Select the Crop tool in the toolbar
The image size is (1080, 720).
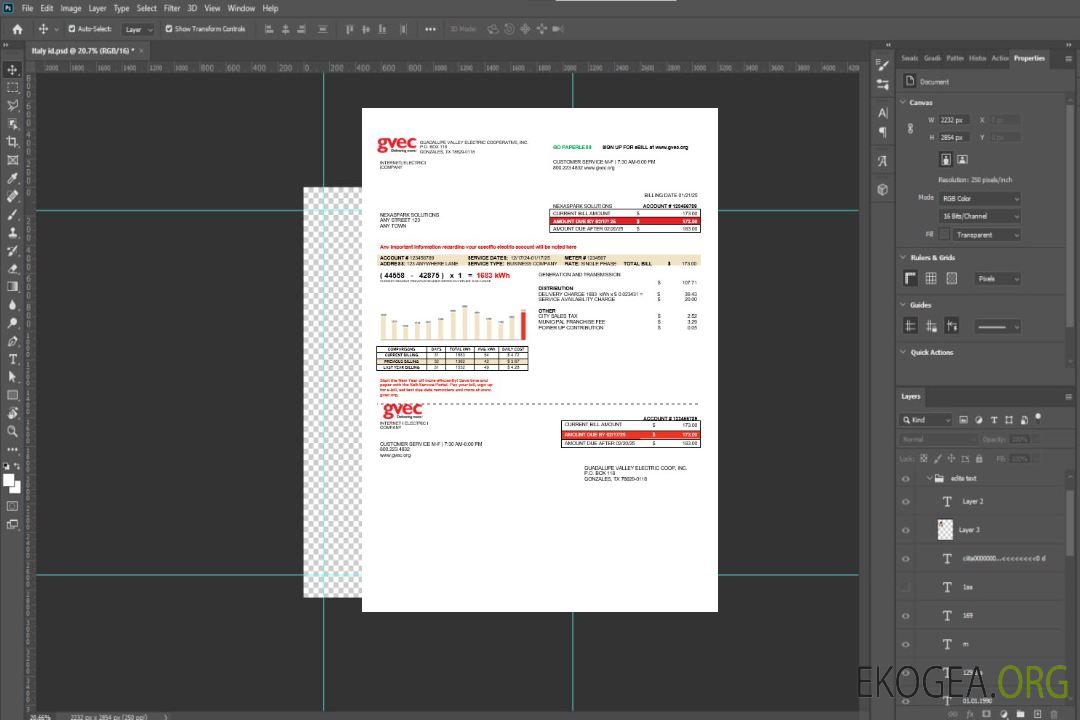pos(13,142)
